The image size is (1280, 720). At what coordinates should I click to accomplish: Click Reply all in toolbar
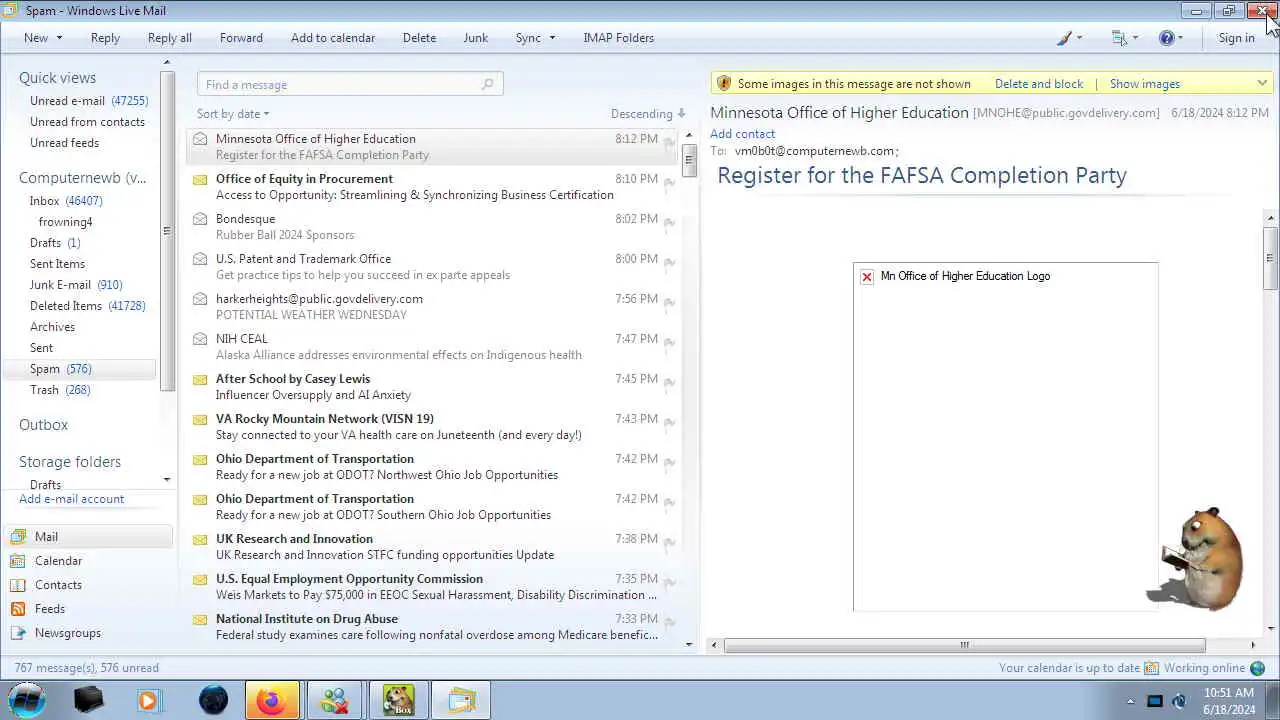tap(170, 38)
